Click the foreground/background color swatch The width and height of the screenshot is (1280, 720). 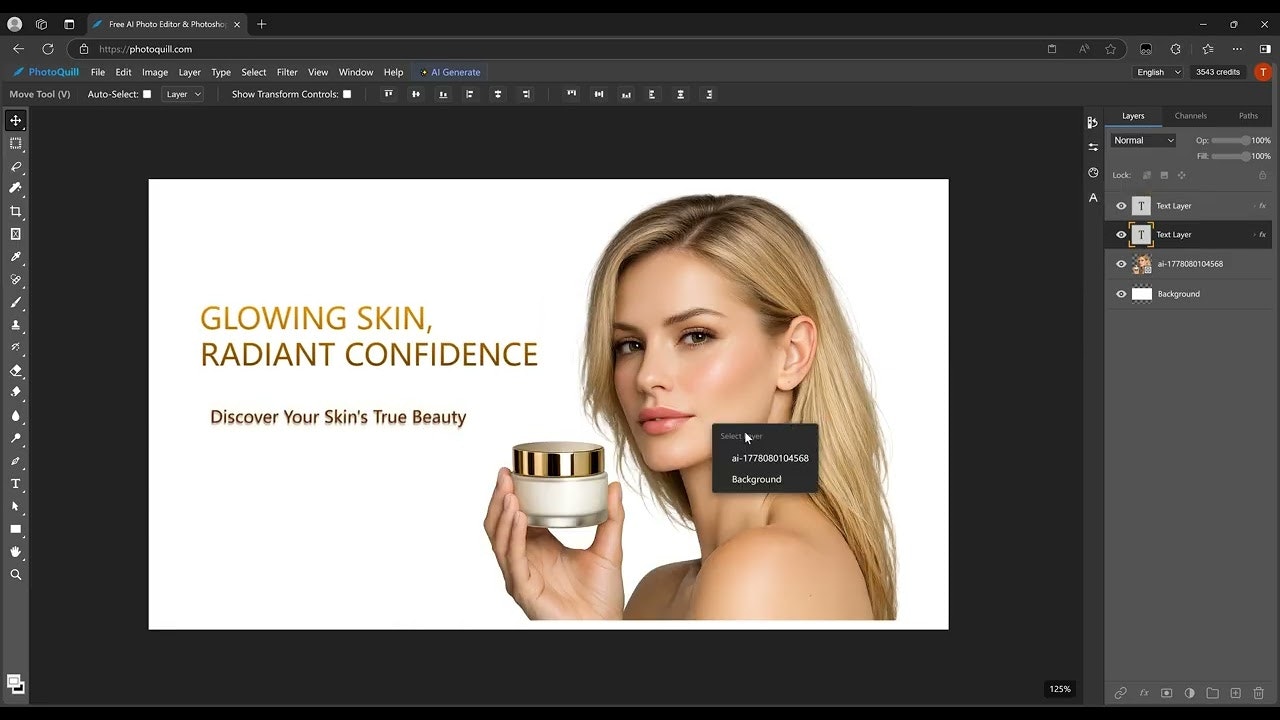pos(15,684)
